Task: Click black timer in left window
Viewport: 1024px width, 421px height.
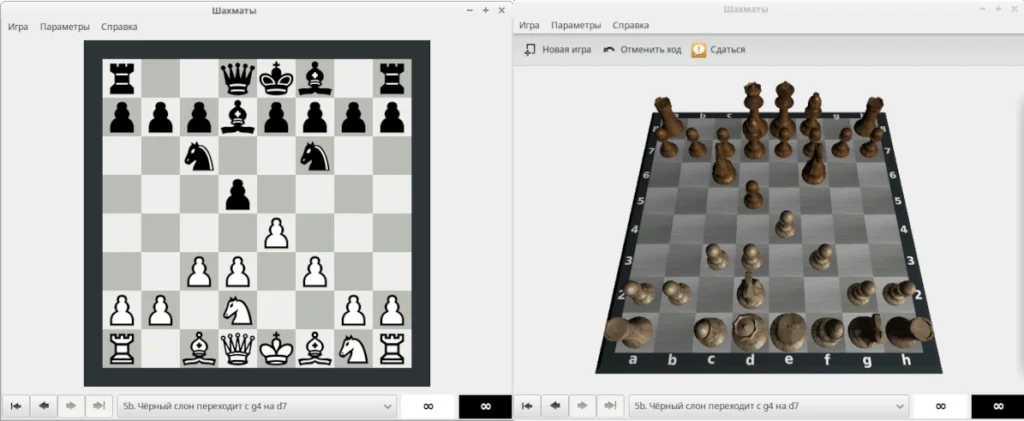Action: tap(485, 406)
